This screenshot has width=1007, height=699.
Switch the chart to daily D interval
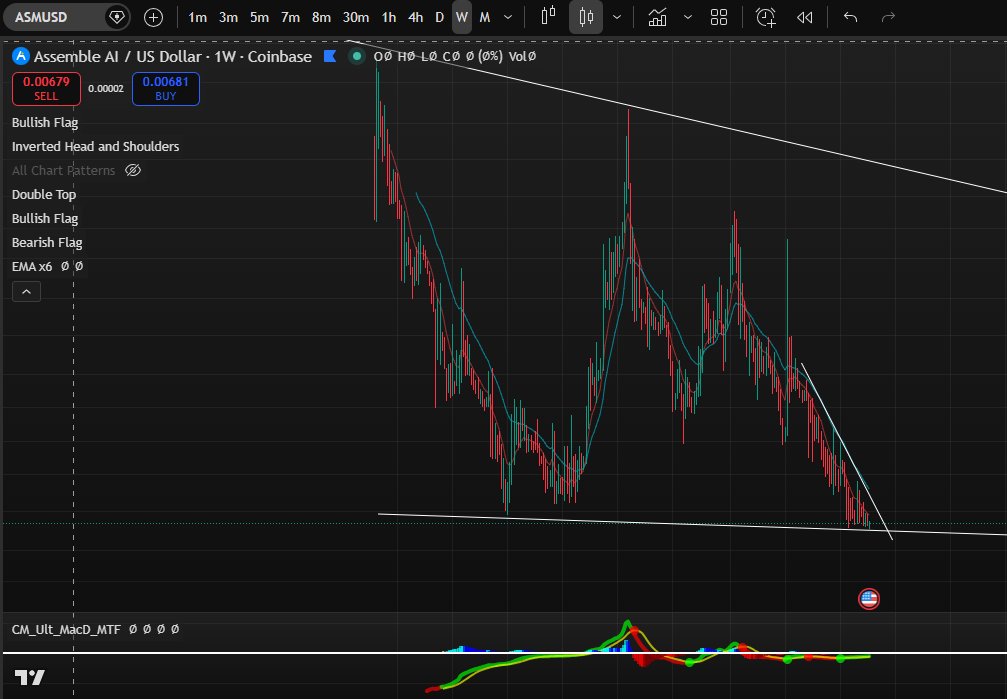[439, 17]
